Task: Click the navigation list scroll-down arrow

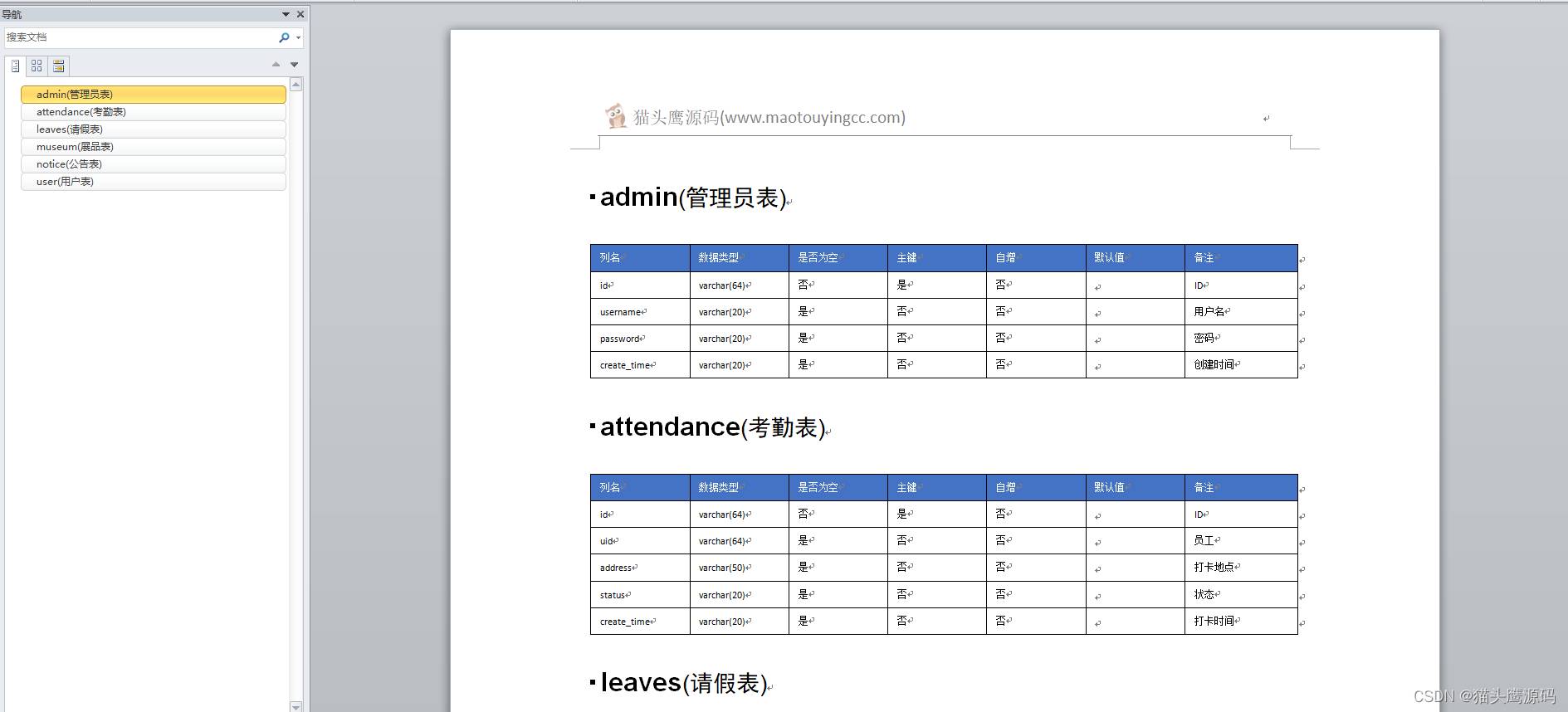Action: click(296, 706)
